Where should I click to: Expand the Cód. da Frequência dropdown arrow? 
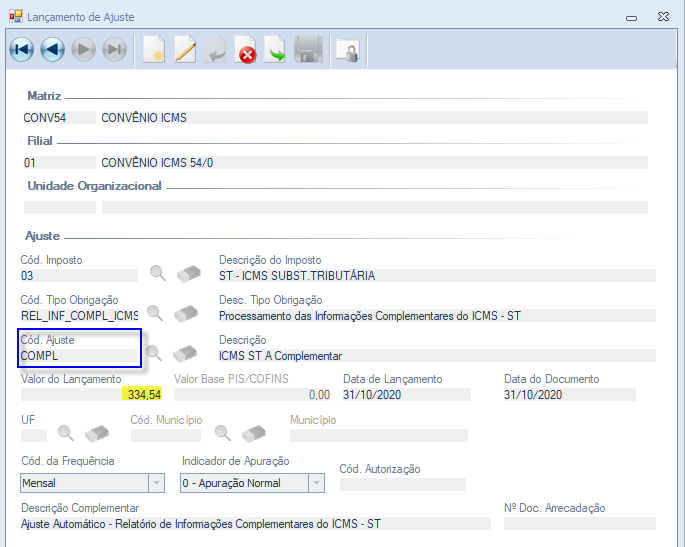156,483
